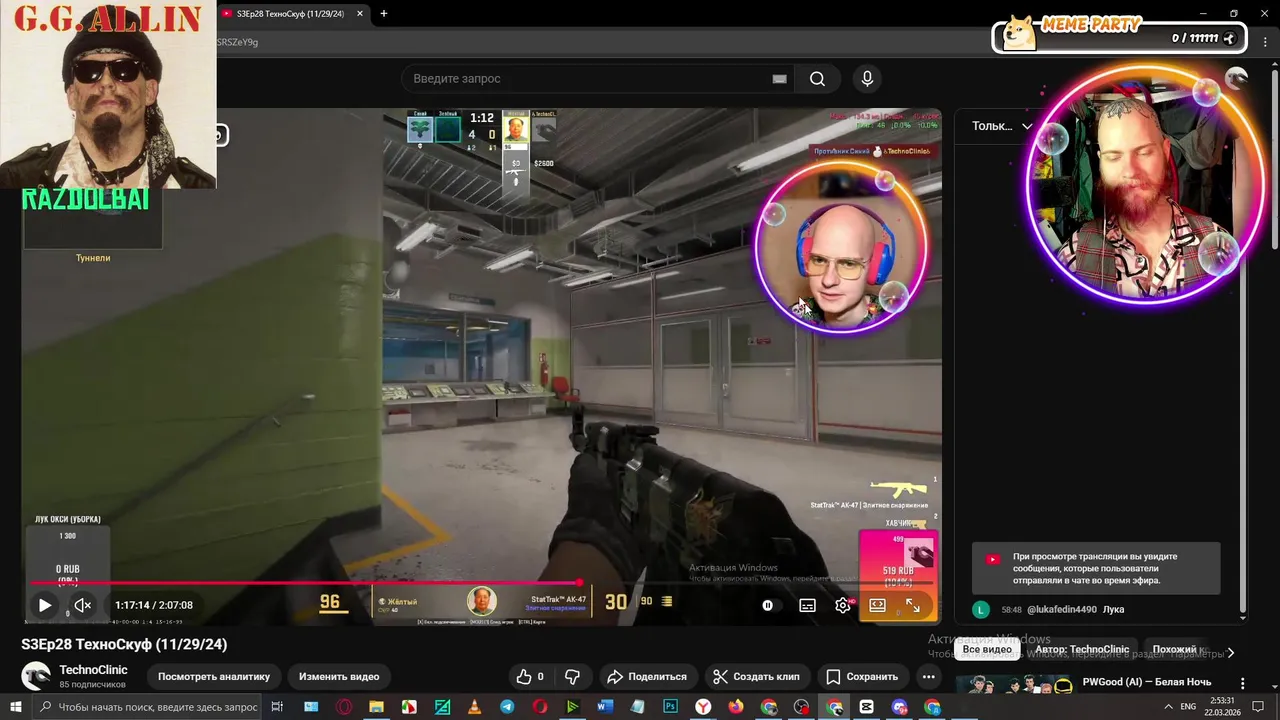Show more chips with right arrow

tap(1230, 651)
